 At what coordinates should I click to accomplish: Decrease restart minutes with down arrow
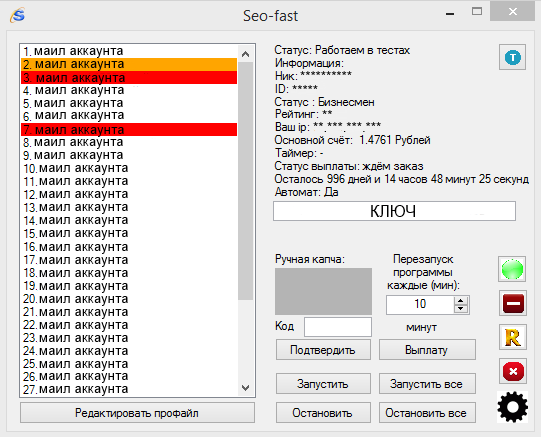pos(461,309)
